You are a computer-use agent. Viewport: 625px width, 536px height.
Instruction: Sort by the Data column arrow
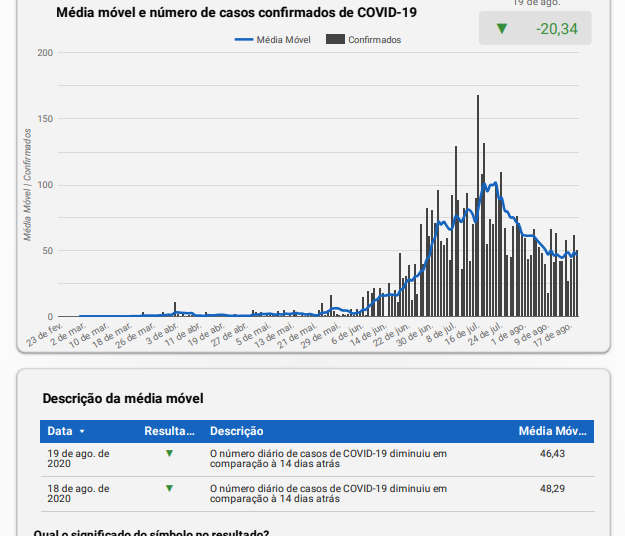(x=82, y=432)
